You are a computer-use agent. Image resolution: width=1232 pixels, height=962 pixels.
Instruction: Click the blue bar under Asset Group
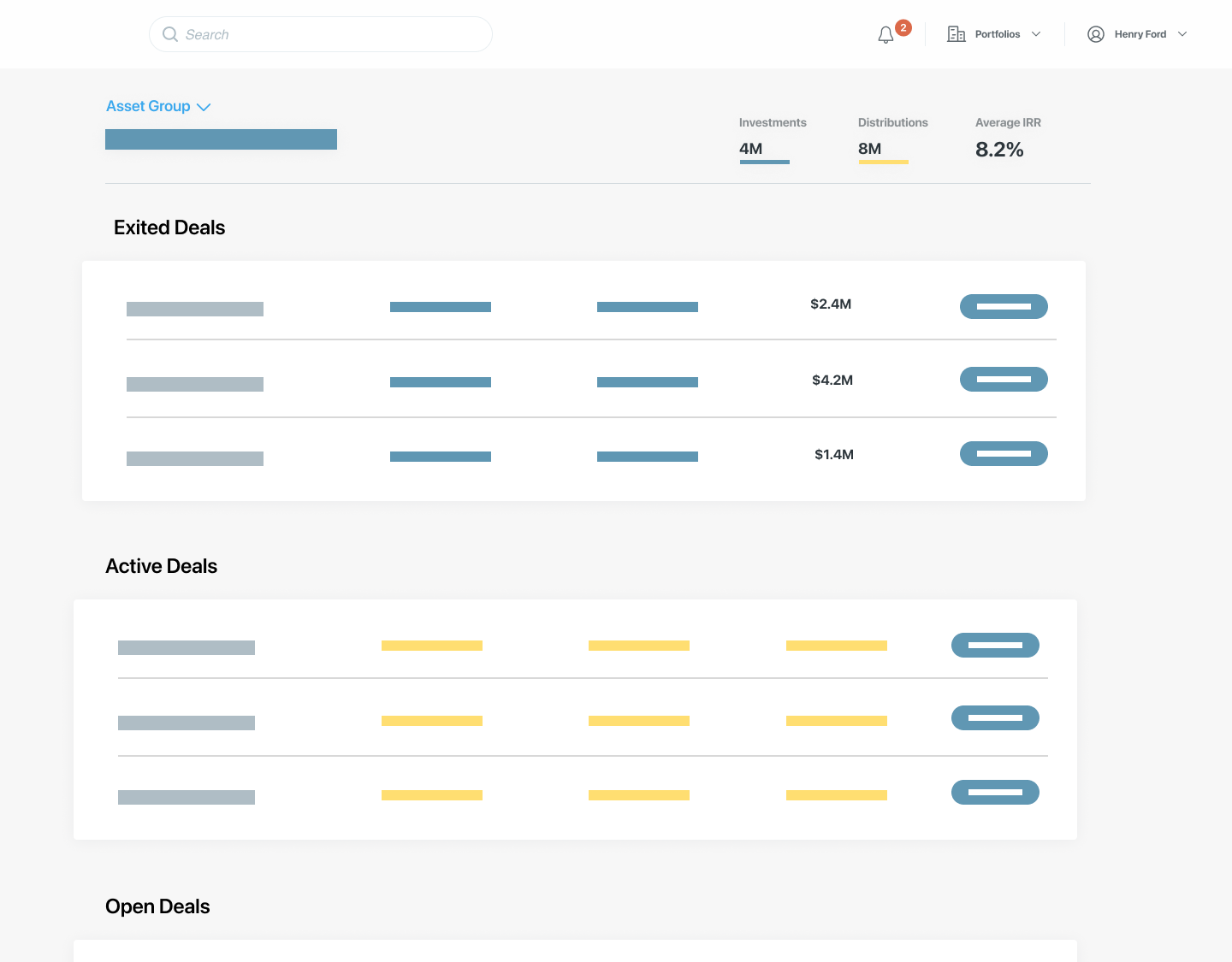pos(221,139)
